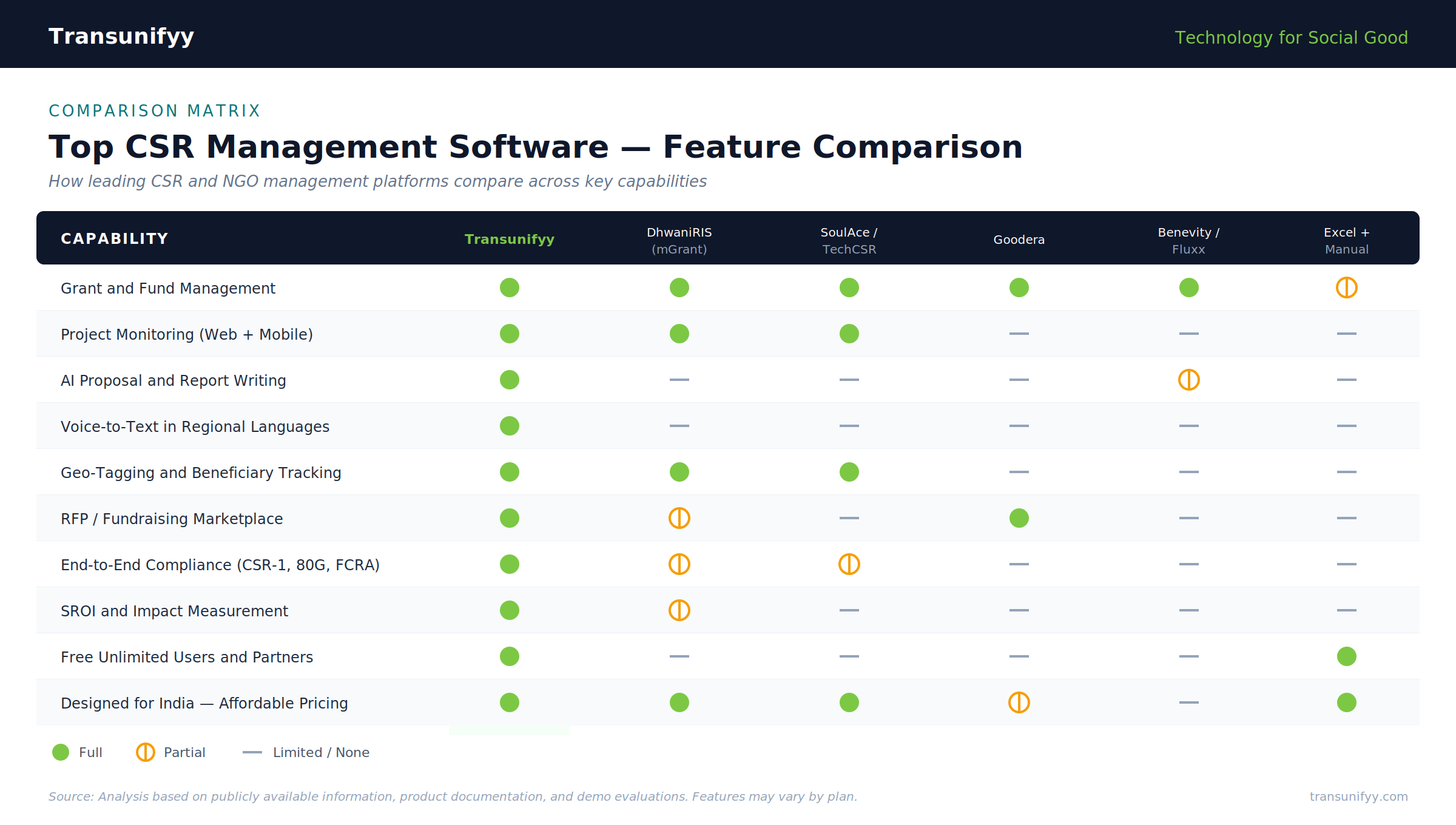The height and width of the screenshot is (825, 1456).
Task: Click Benevity partial icon for AI Proposal Writing
Action: (1189, 380)
